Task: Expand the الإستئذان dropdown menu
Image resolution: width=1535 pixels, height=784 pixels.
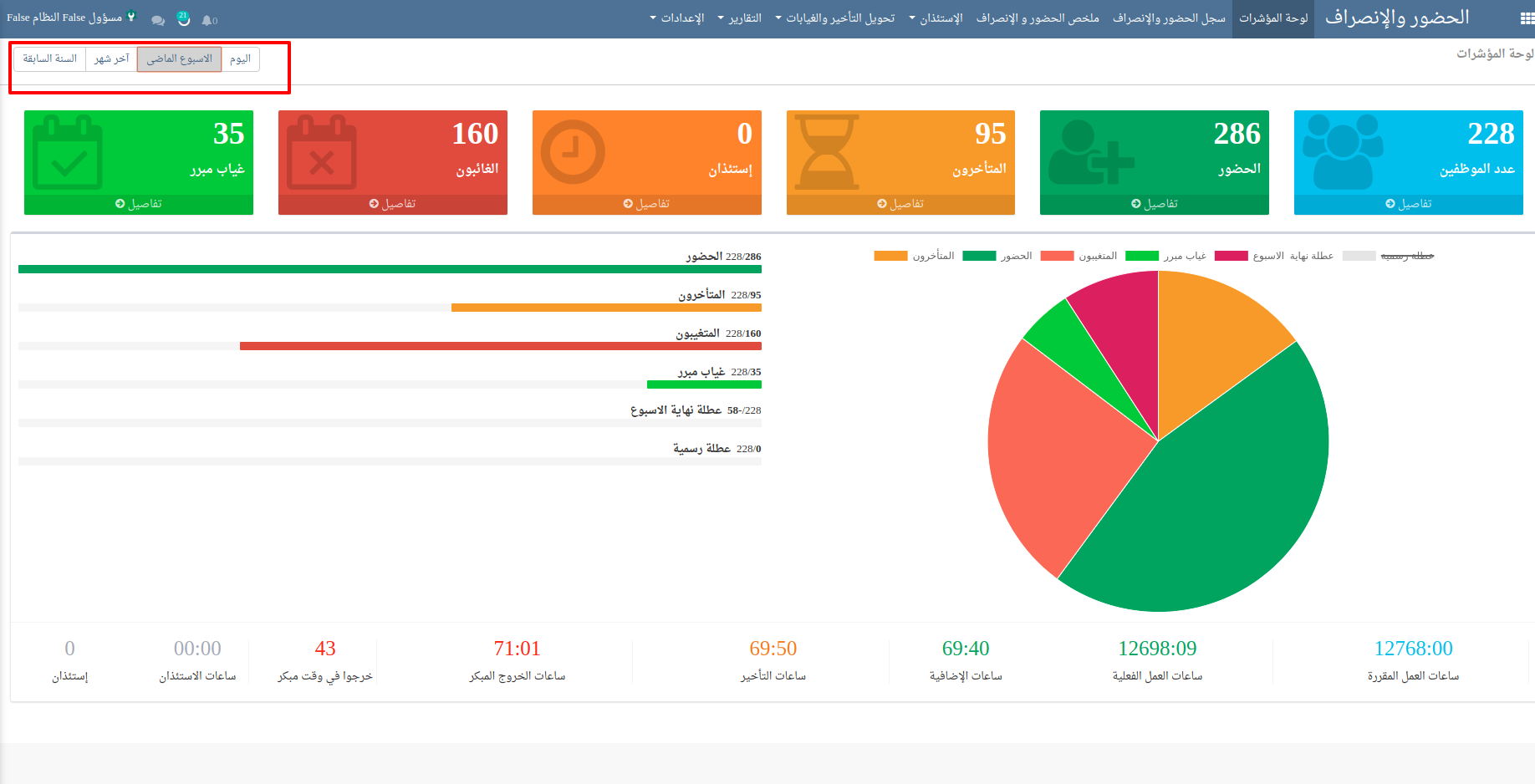Action: [936, 18]
